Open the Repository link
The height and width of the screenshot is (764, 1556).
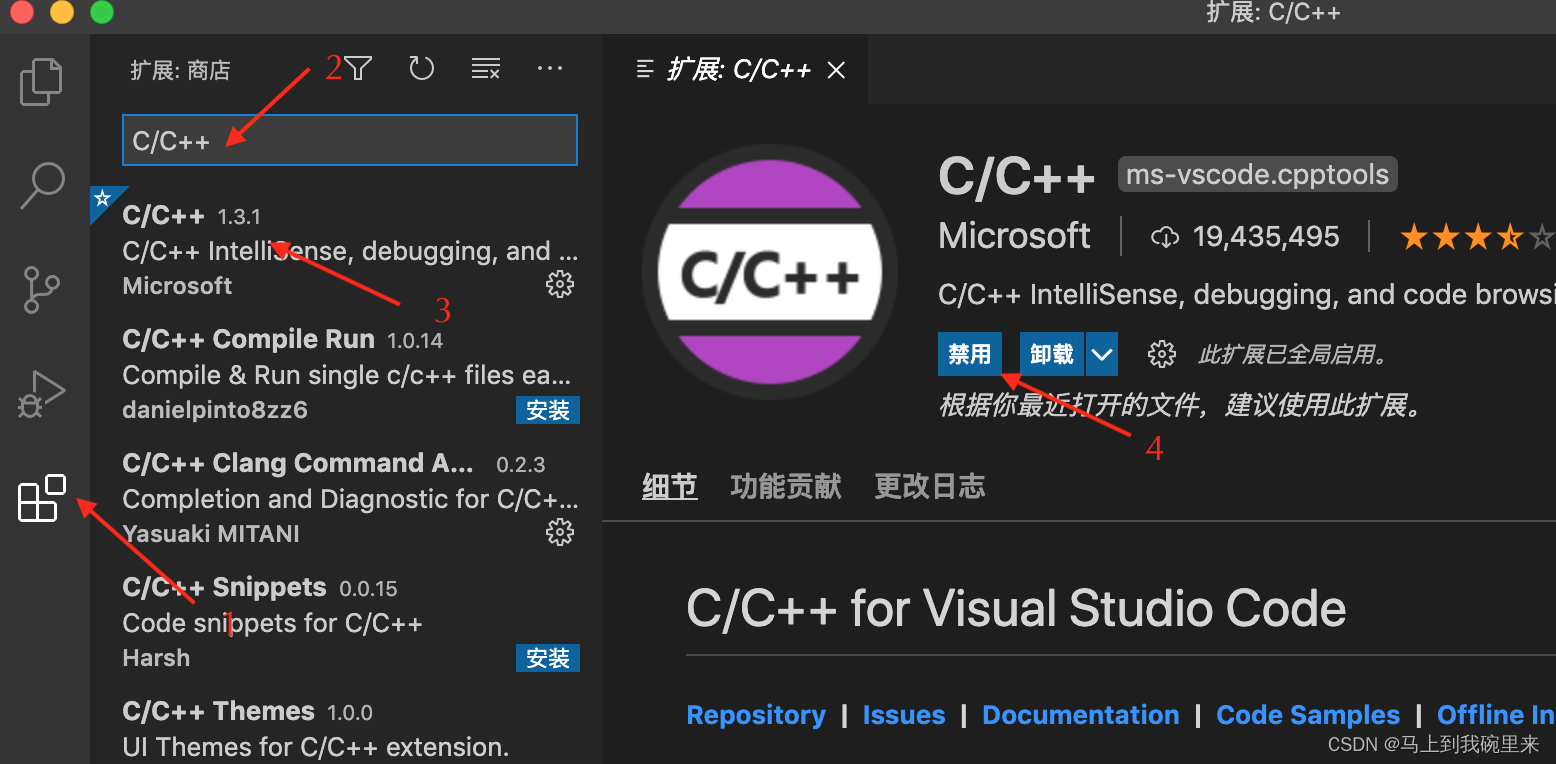click(x=756, y=715)
